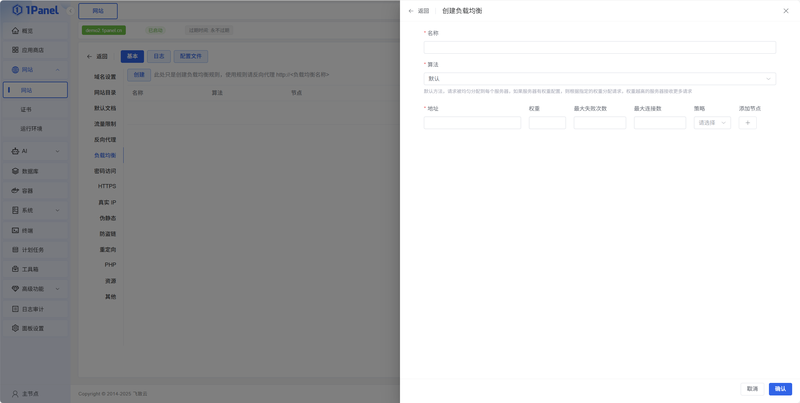800x403 pixels.
Task: Switch to the 配置文件 tab
Action: 191,56
